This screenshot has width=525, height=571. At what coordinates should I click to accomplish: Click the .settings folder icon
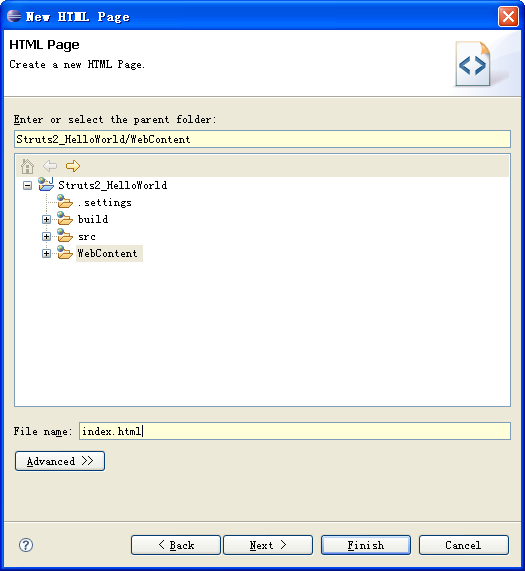click(65, 201)
